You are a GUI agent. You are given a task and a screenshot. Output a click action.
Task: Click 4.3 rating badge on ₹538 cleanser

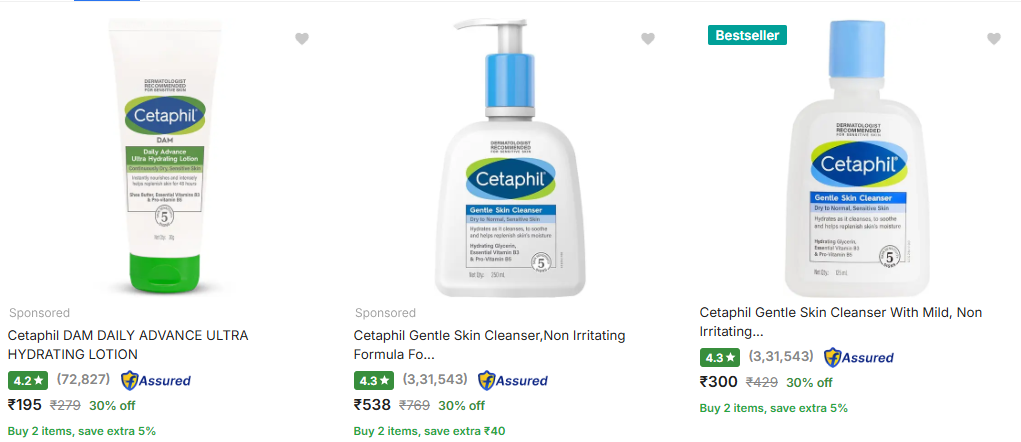click(373, 380)
